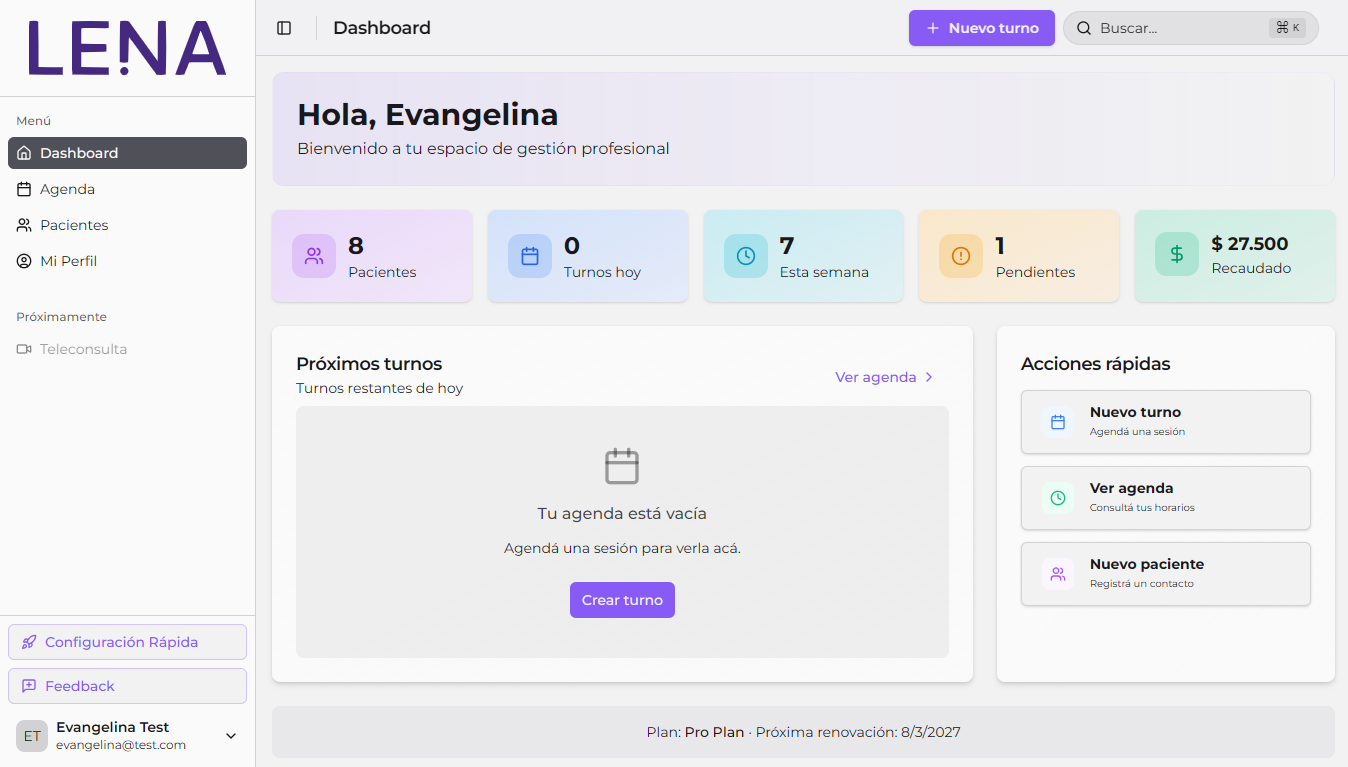
Task: Click the Acciones rápidas heading
Action: click(x=1096, y=364)
